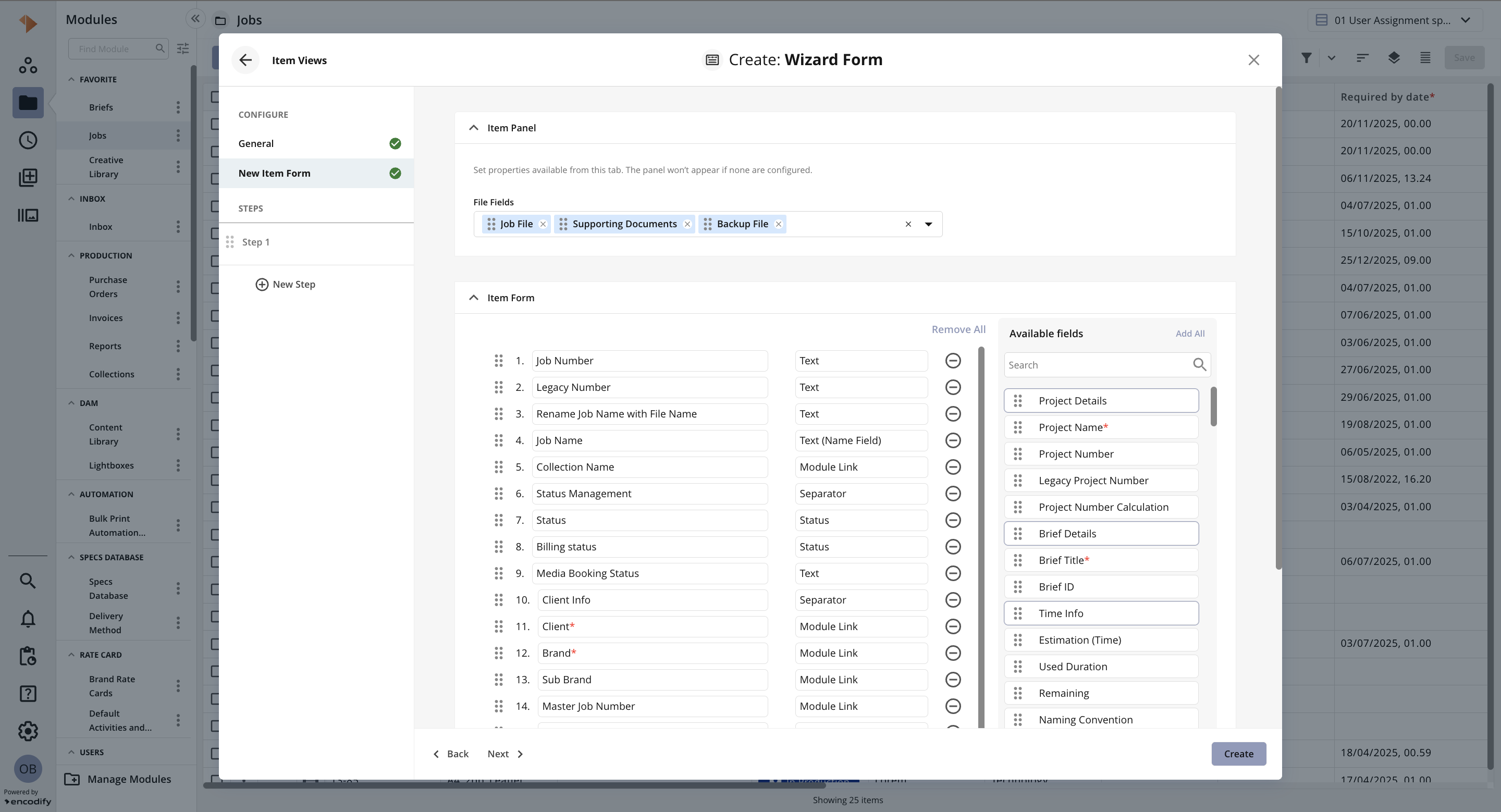Collapse the FAVORITE module group
The image size is (1501, 812).
[x=71, y=79]
